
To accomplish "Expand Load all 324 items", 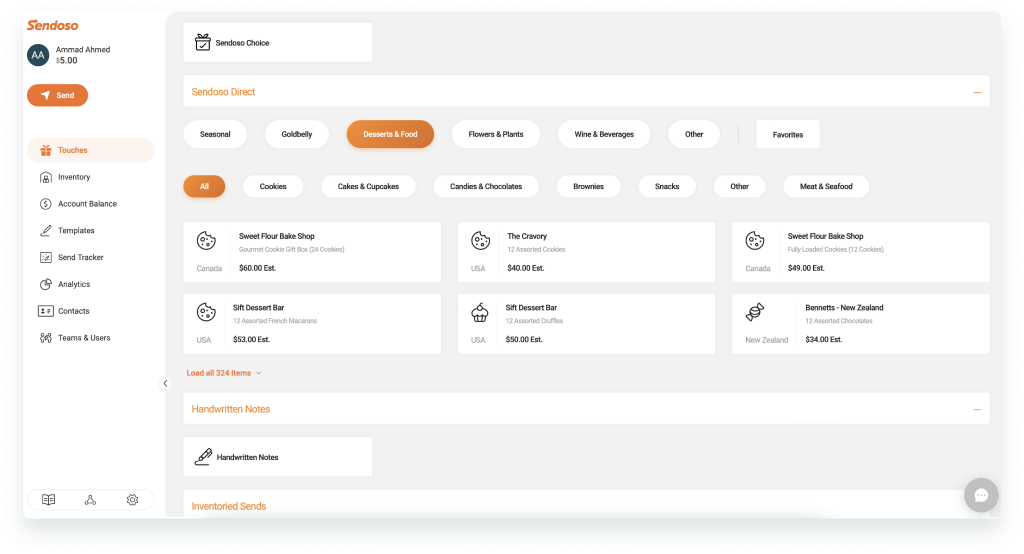I will [x=224, y=373].
